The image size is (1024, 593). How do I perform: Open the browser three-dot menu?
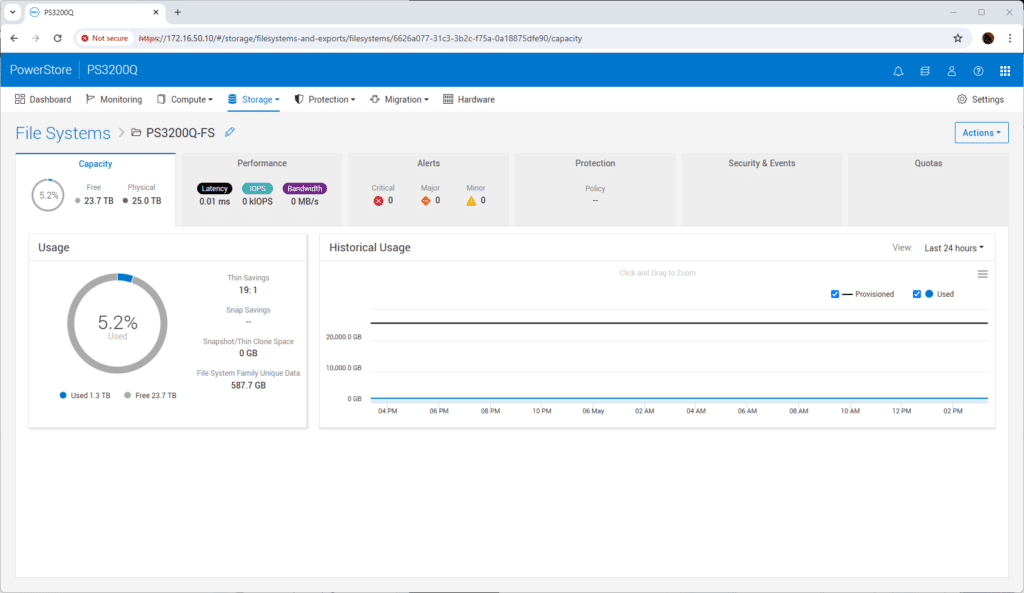(x=1010, y=39)
